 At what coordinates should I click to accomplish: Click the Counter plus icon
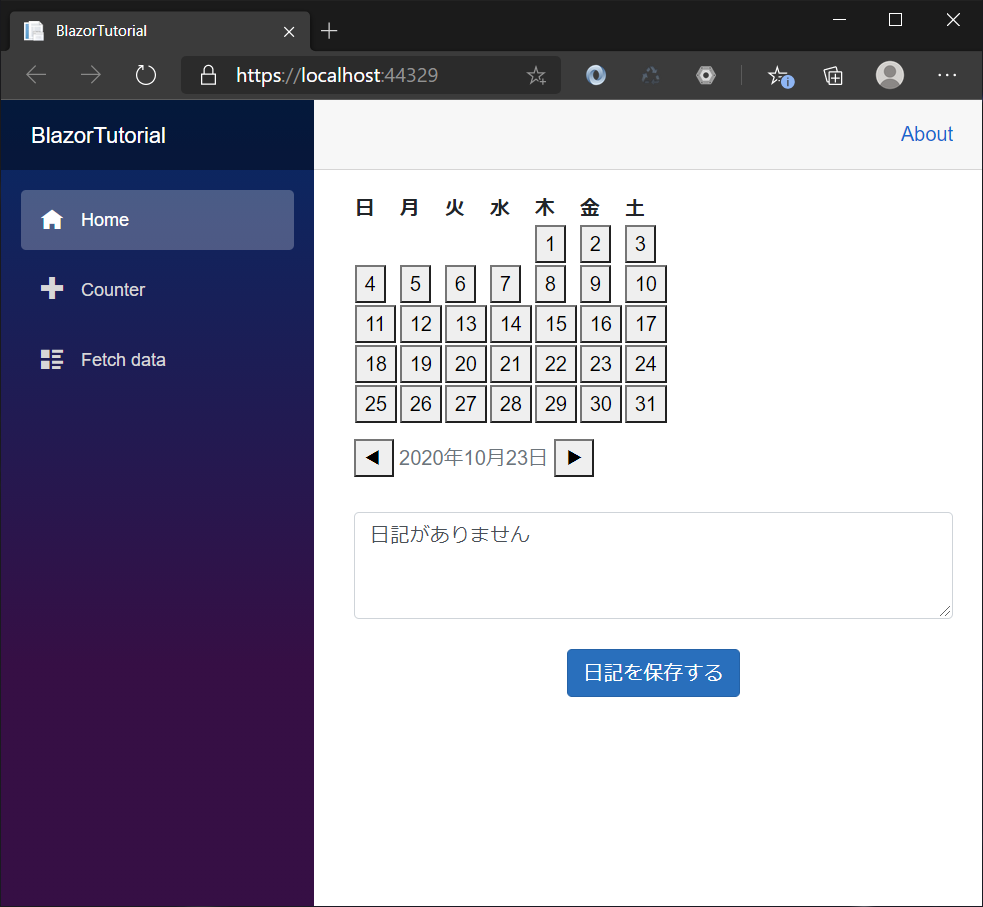(x=52, y=288)
